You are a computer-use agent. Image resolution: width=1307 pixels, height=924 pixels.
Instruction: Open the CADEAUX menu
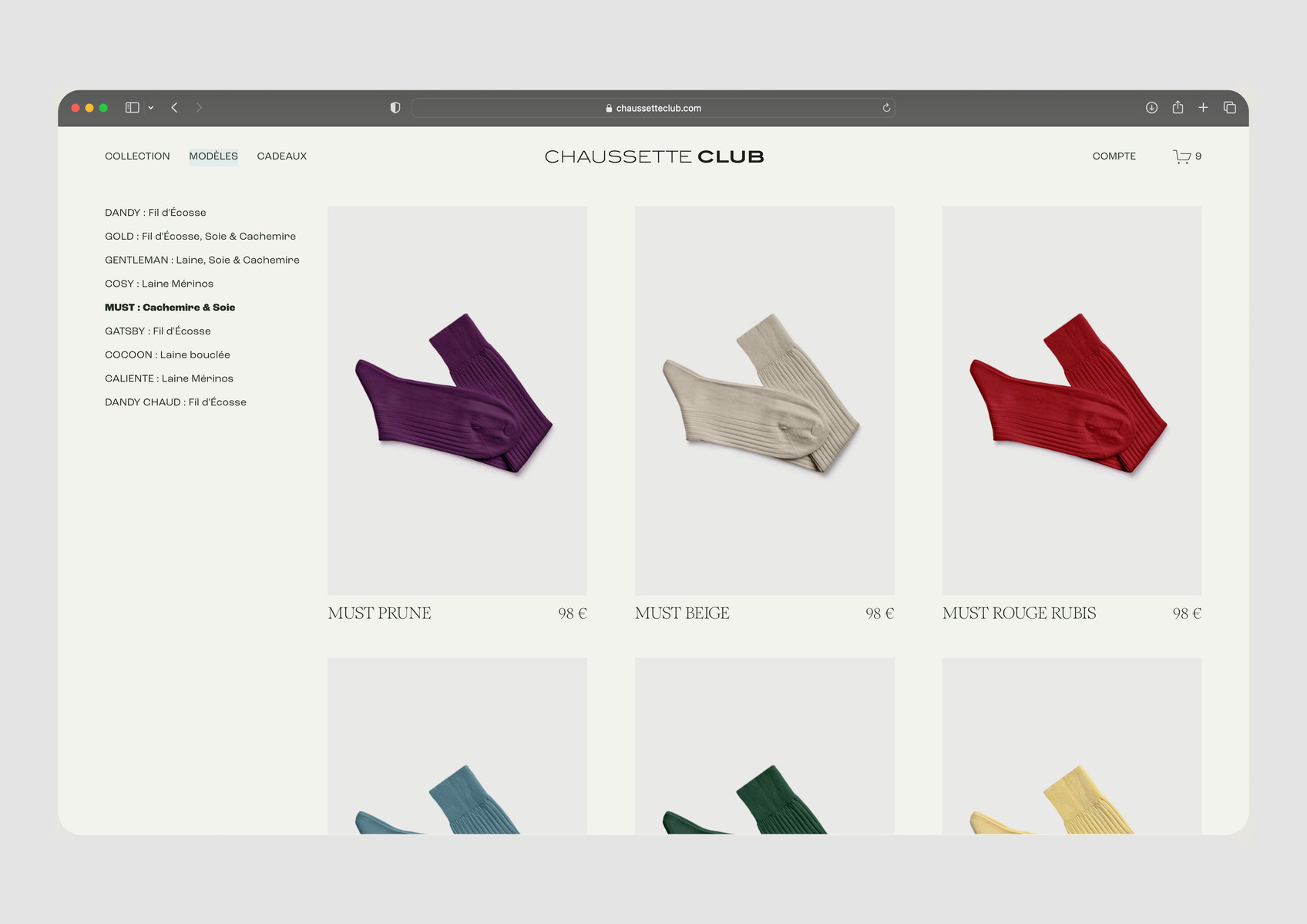pos(282,156)
